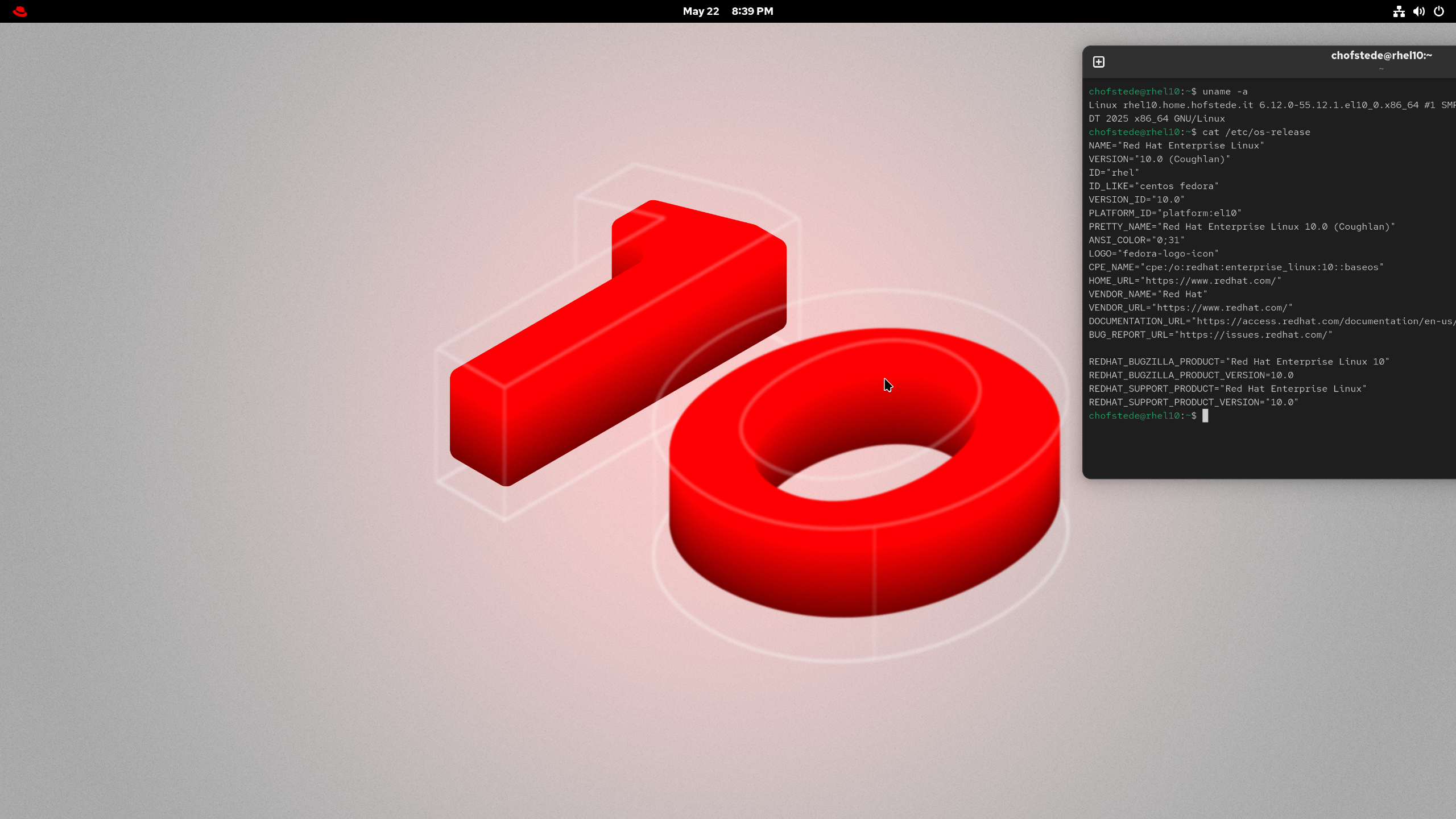Click the May 22 date in top bar
The width and height of the screenshot is (1456, 819).
(x=701, y=11)
